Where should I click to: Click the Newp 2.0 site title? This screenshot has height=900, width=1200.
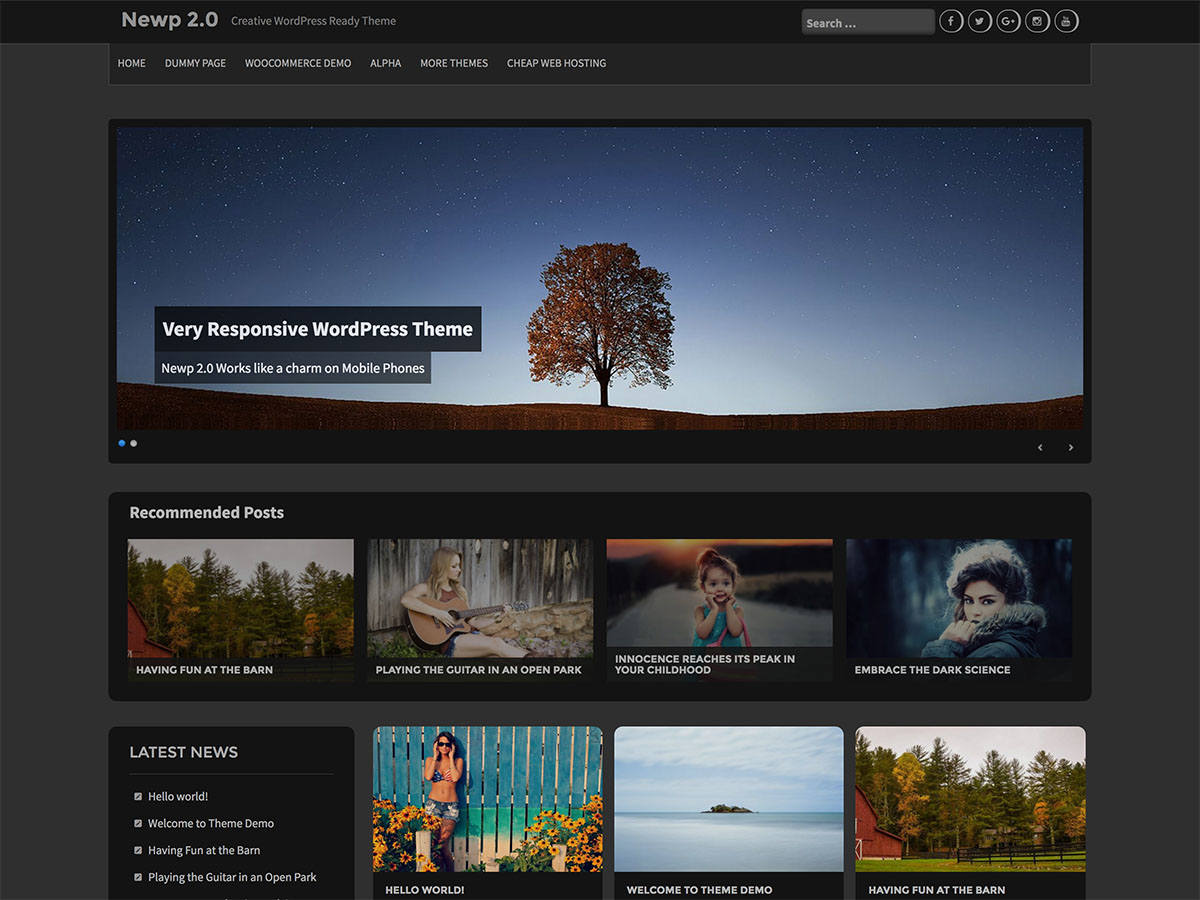coord(169,19)
